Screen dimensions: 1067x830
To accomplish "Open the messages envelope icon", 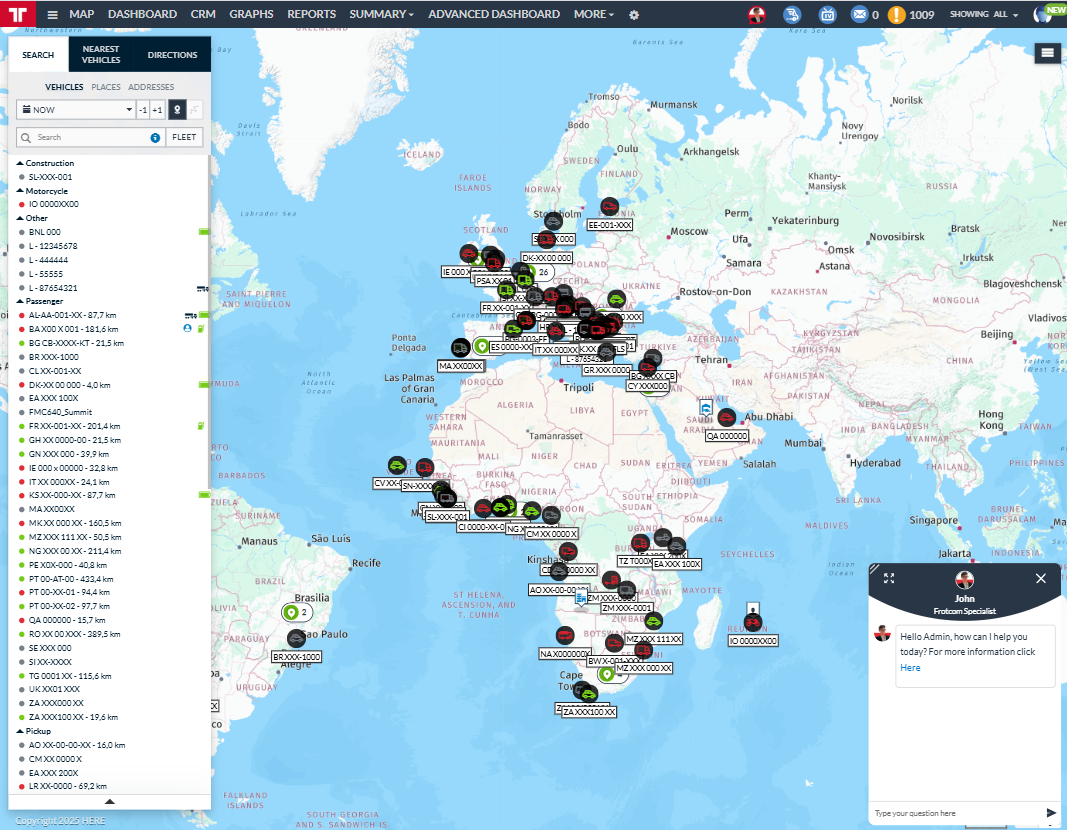I will click(x=858, y=15).
